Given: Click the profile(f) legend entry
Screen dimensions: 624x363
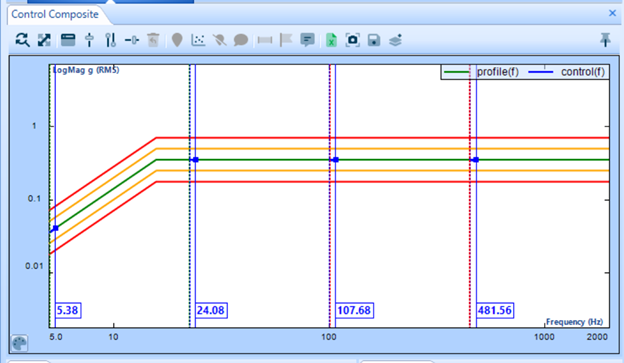Looking at the screenshot, I should (x=482, y=72).
